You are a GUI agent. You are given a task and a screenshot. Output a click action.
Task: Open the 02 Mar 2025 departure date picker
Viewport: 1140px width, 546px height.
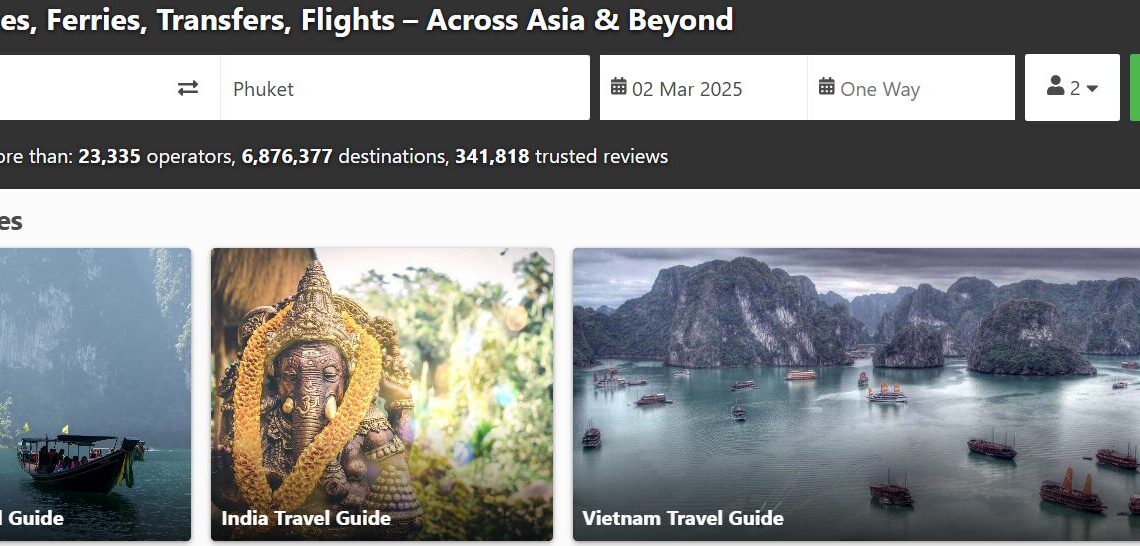[x=688, y=89]
